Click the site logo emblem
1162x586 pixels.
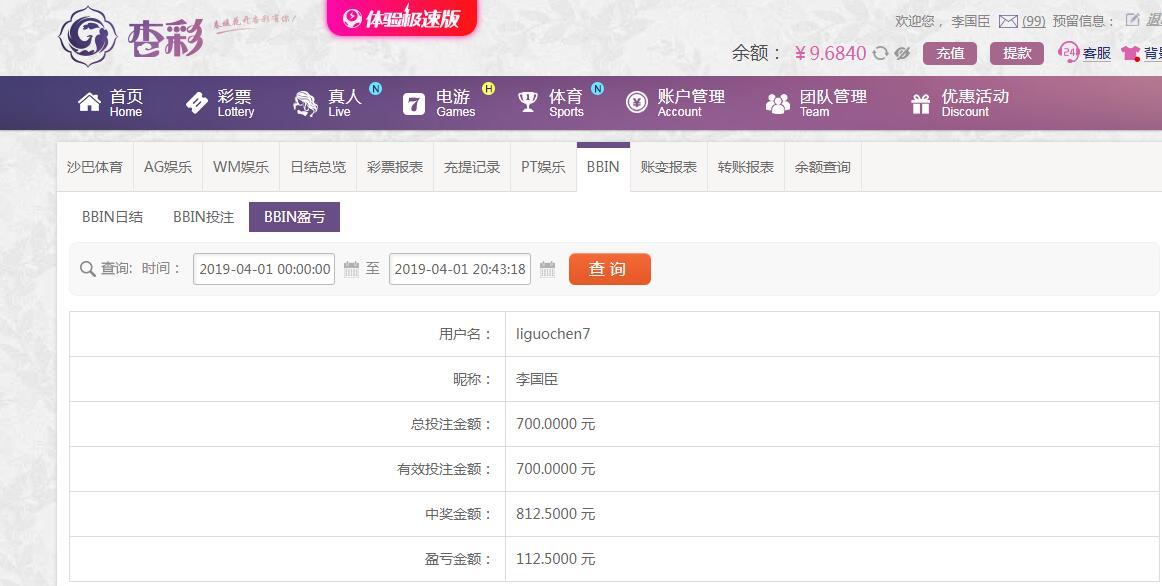pyautogui.click(x=87, y=36)
